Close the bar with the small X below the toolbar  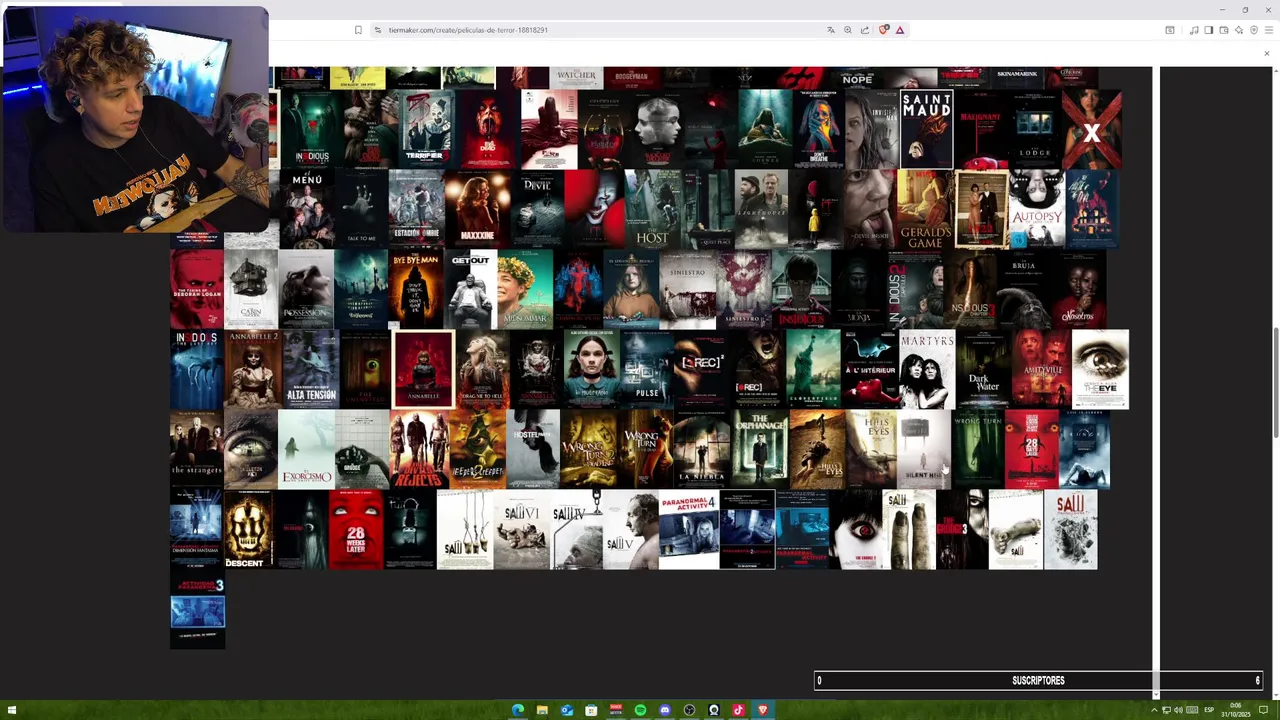(x=1266, y=54)
